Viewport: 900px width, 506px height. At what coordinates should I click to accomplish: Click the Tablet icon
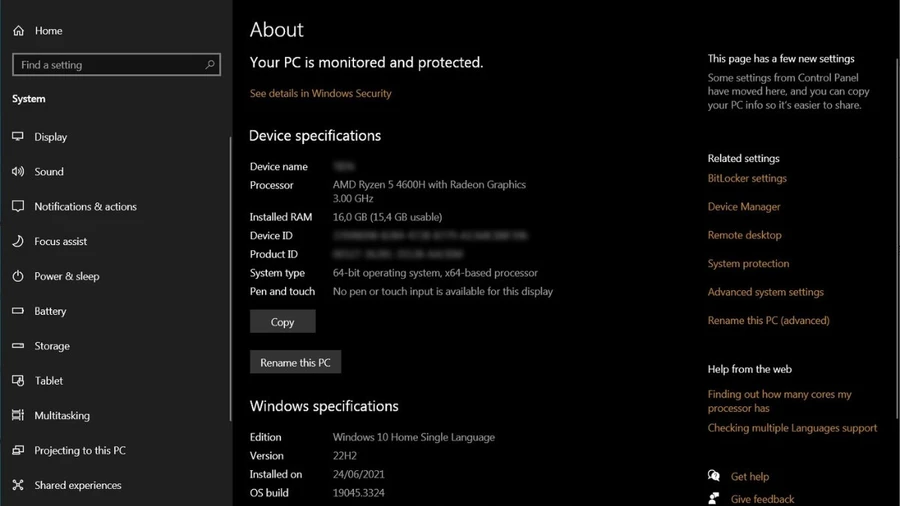(18, 380)
